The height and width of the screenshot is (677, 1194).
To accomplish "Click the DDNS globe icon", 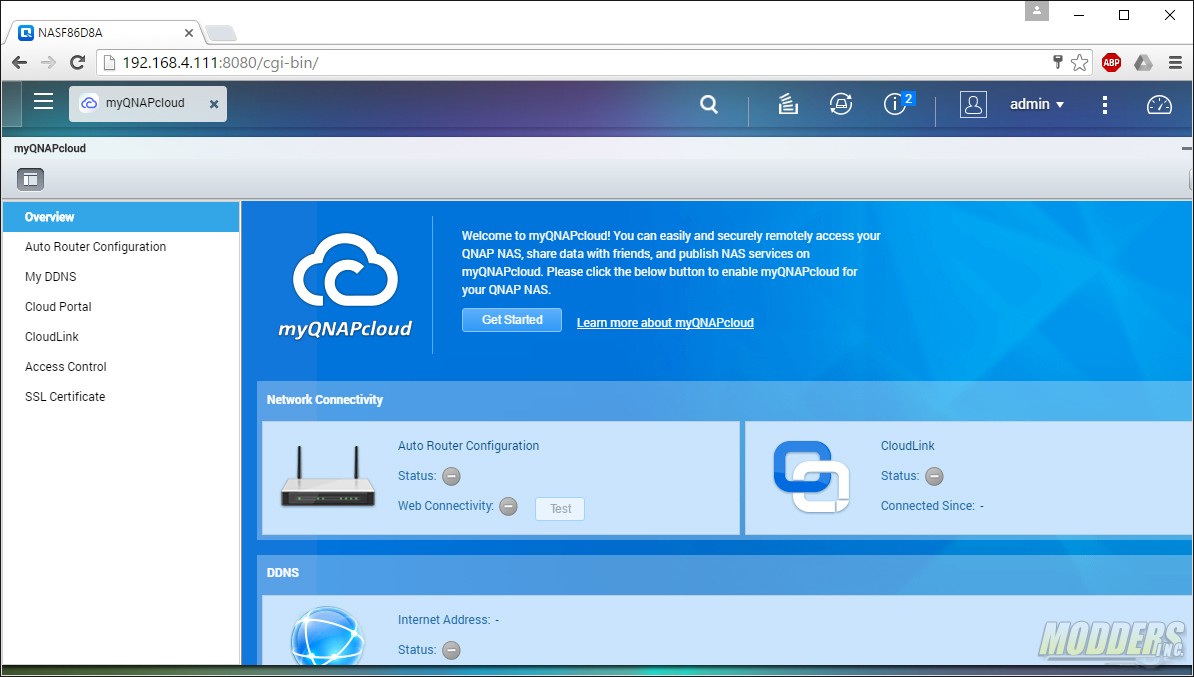I will point(327,636).
